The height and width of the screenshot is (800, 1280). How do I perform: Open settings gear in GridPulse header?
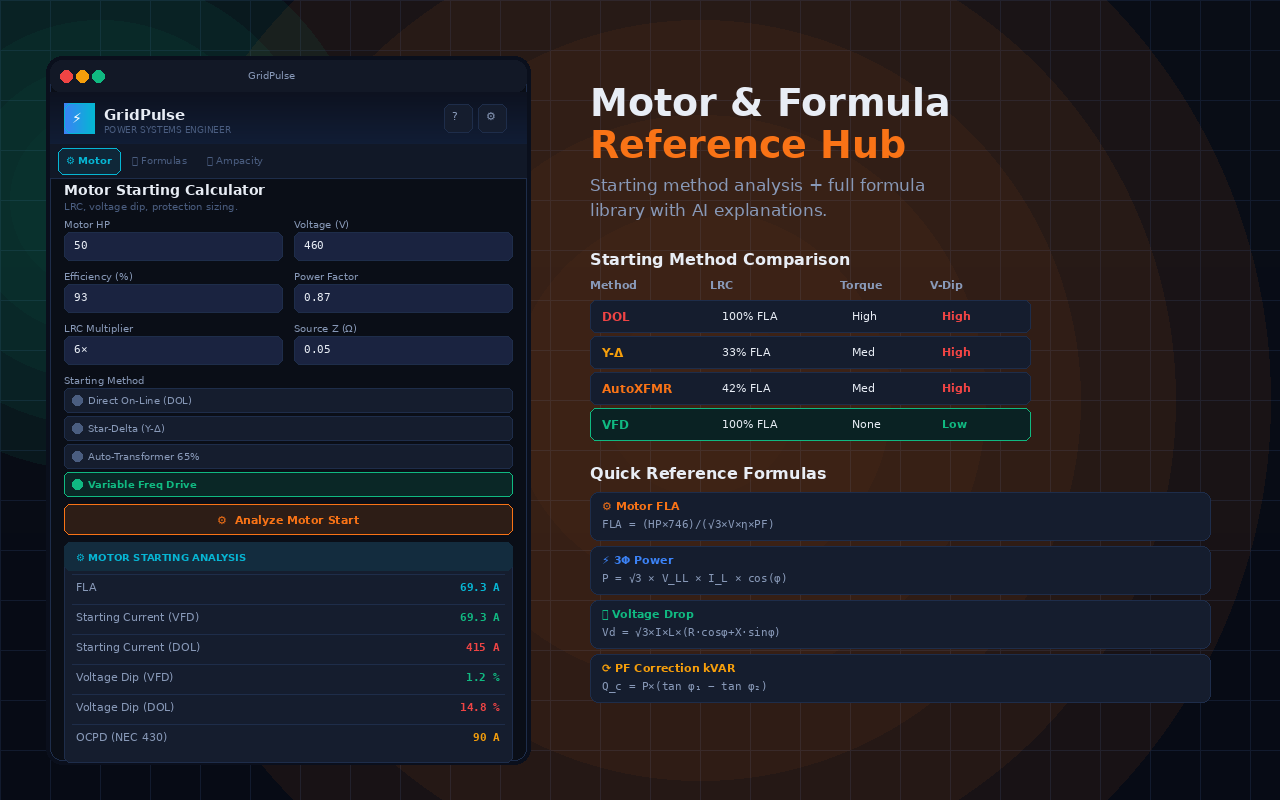click(492, 118)
